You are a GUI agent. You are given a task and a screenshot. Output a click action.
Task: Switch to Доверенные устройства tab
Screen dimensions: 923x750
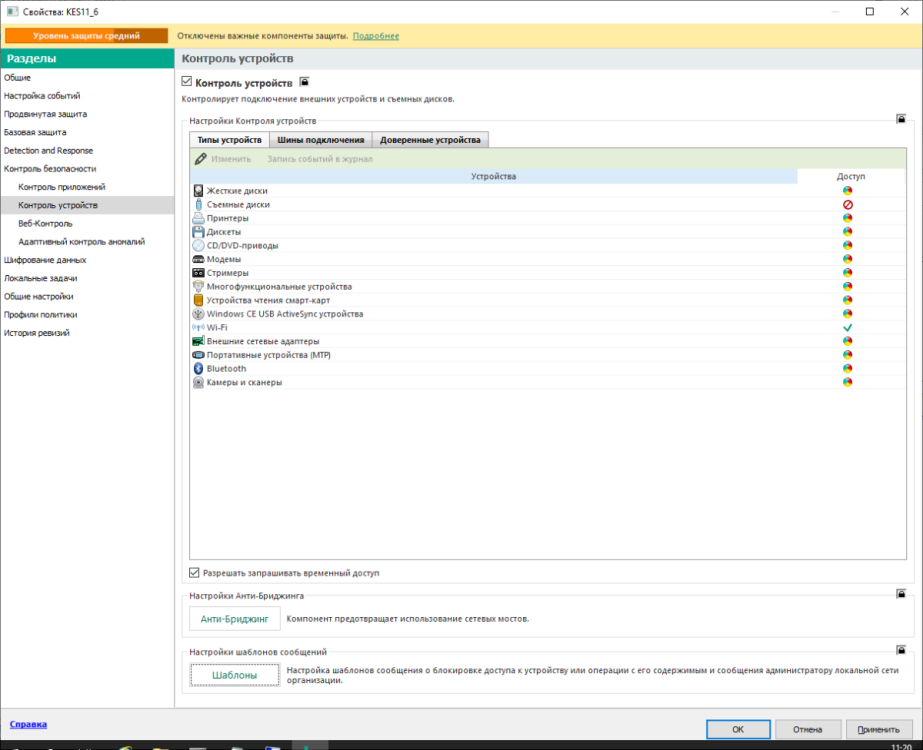430,140
